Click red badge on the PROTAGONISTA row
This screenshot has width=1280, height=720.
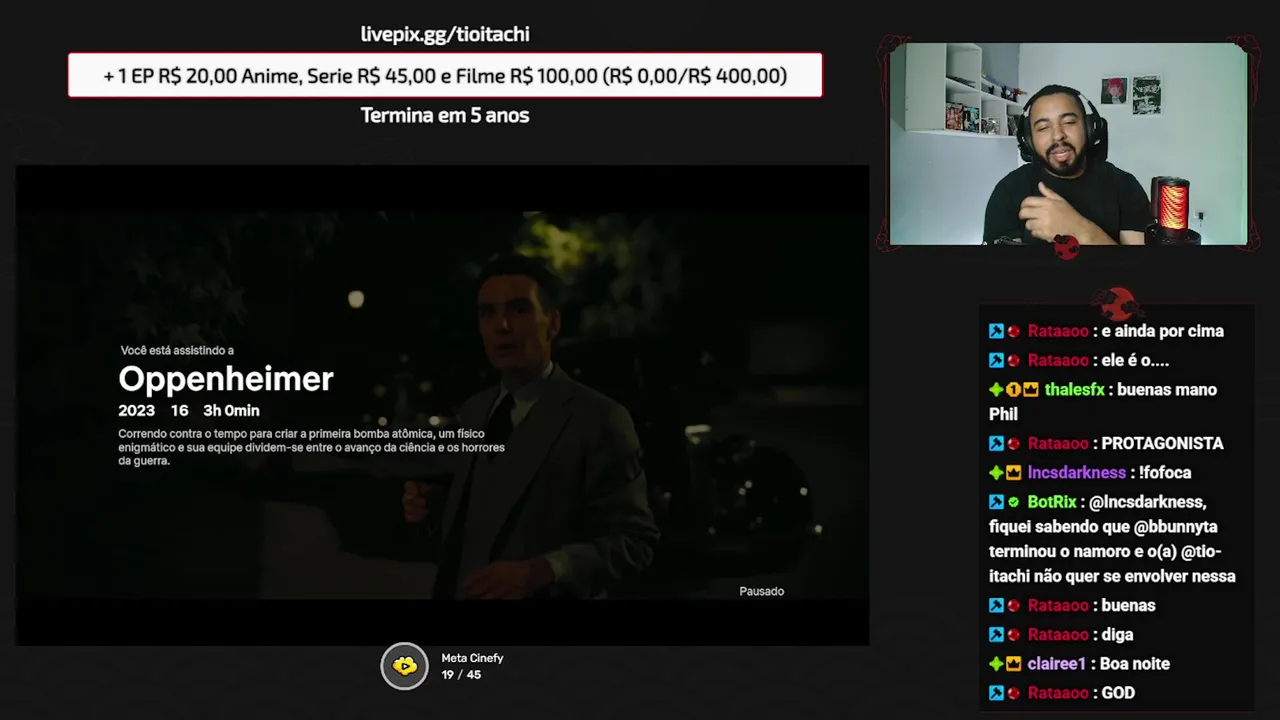[1013, 443]
